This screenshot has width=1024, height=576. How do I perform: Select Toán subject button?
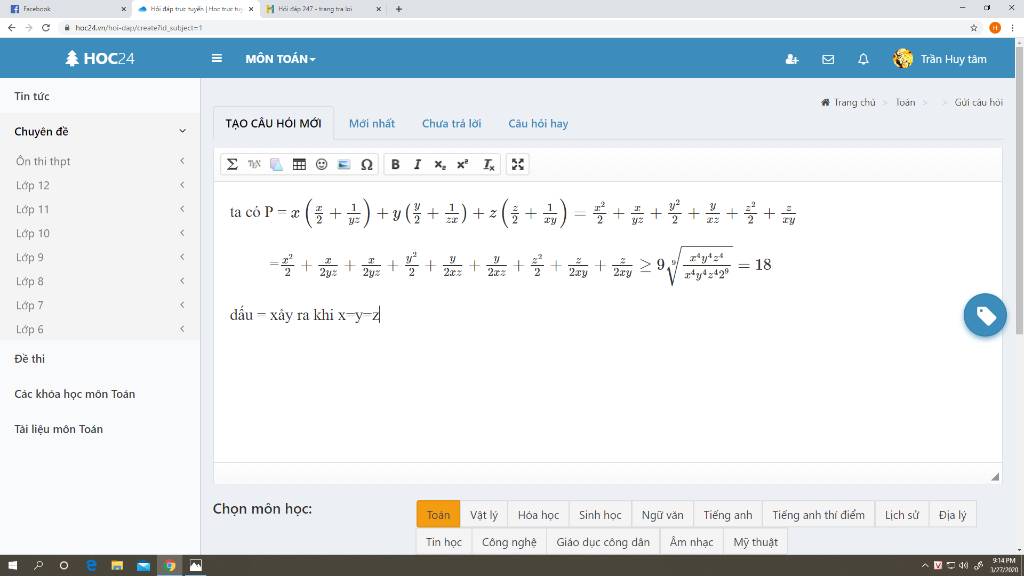(438, 515)
